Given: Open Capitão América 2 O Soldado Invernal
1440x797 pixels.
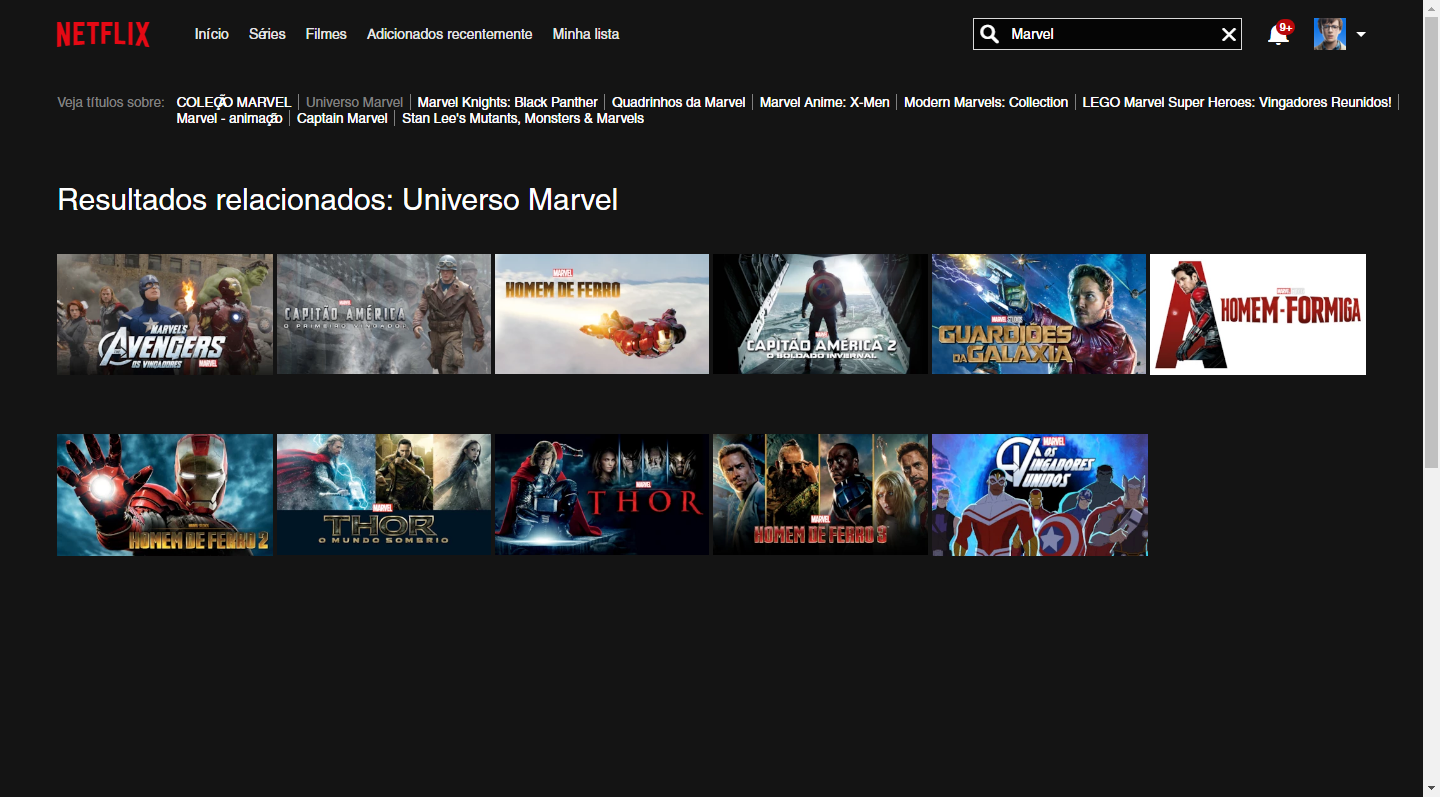Looking at the screenshot, I should click(820, 314).
